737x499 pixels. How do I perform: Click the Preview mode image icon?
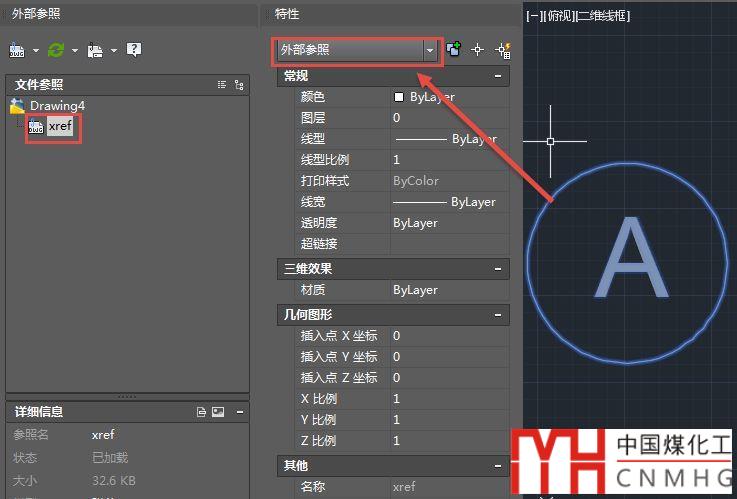(218, 411)
